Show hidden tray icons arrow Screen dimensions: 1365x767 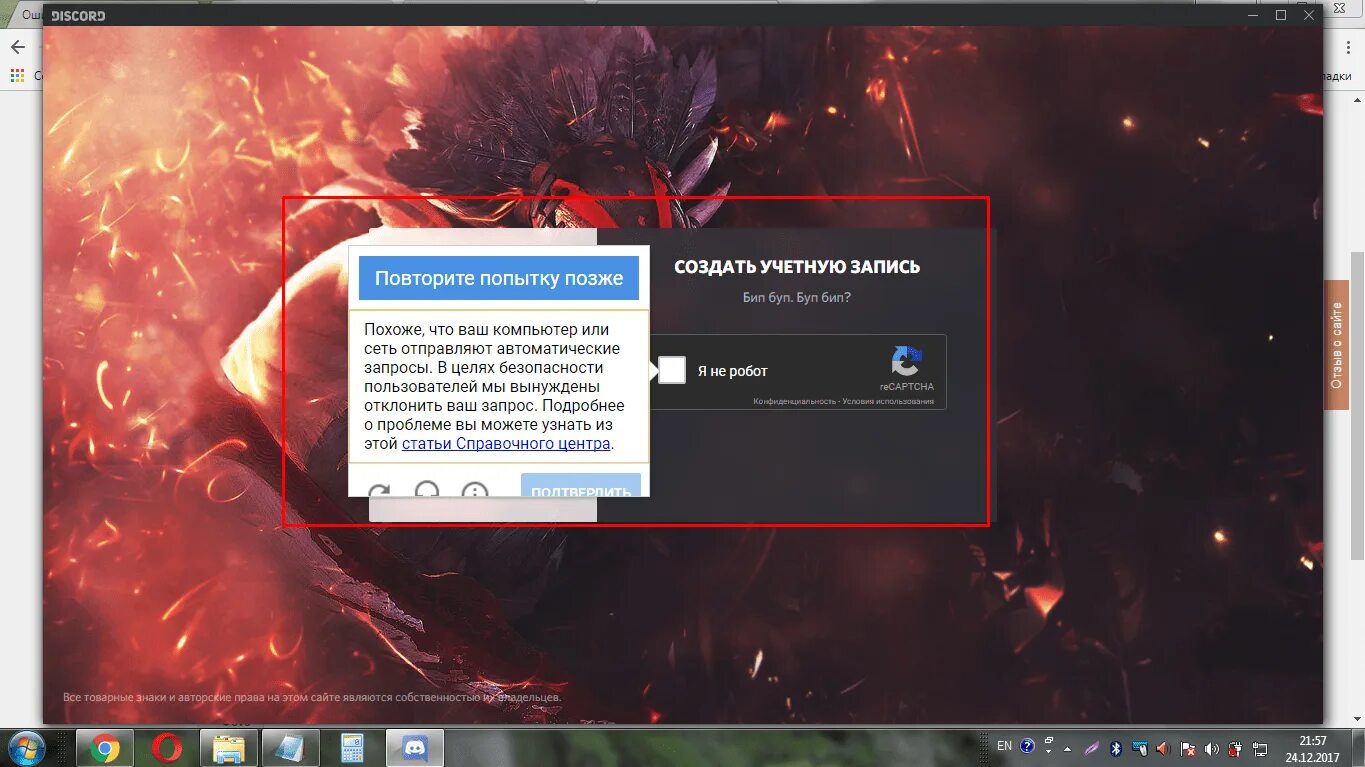(x=1068, y=748)
